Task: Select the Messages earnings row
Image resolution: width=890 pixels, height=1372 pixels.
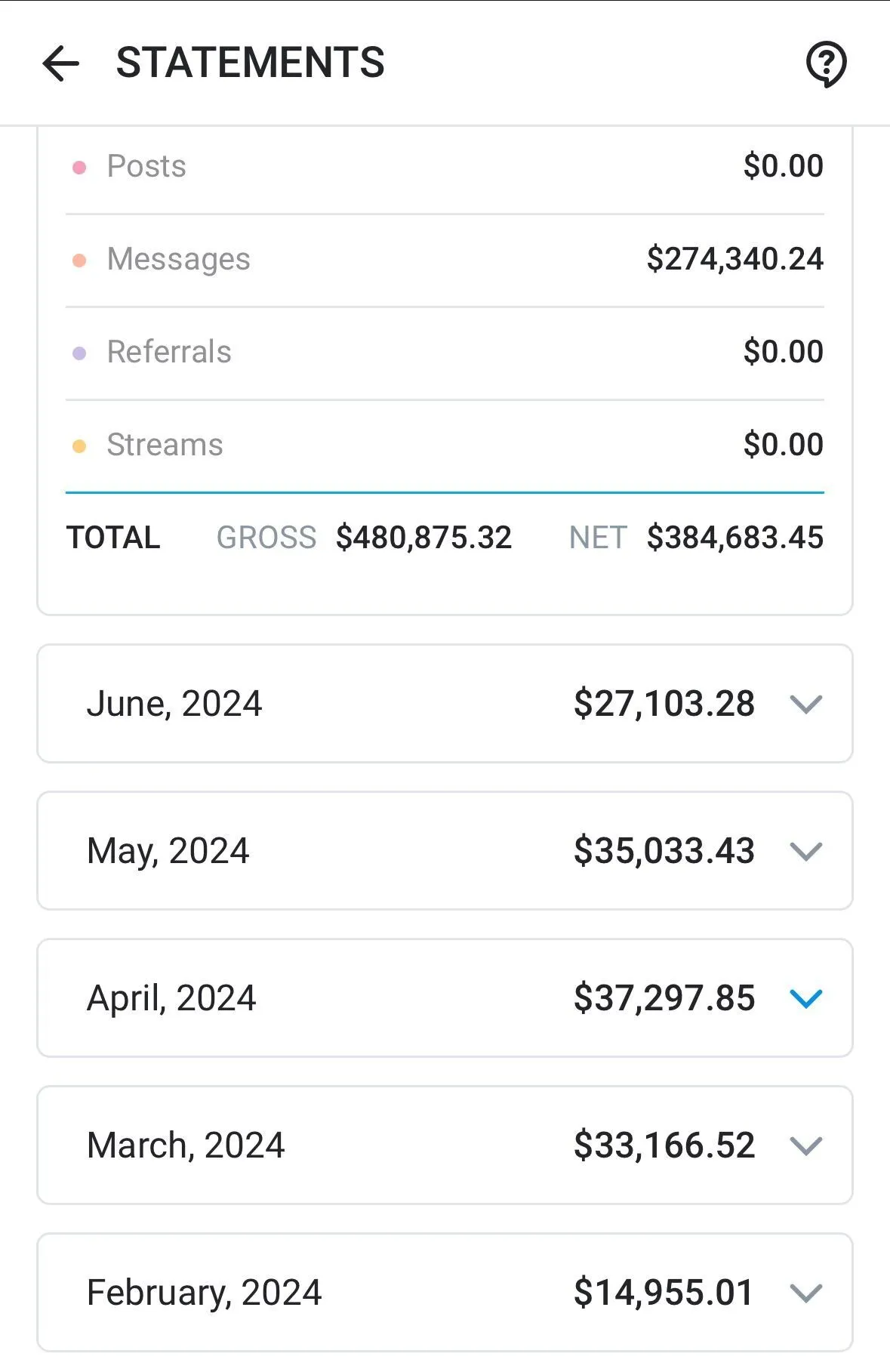Action: coord(445,261)
